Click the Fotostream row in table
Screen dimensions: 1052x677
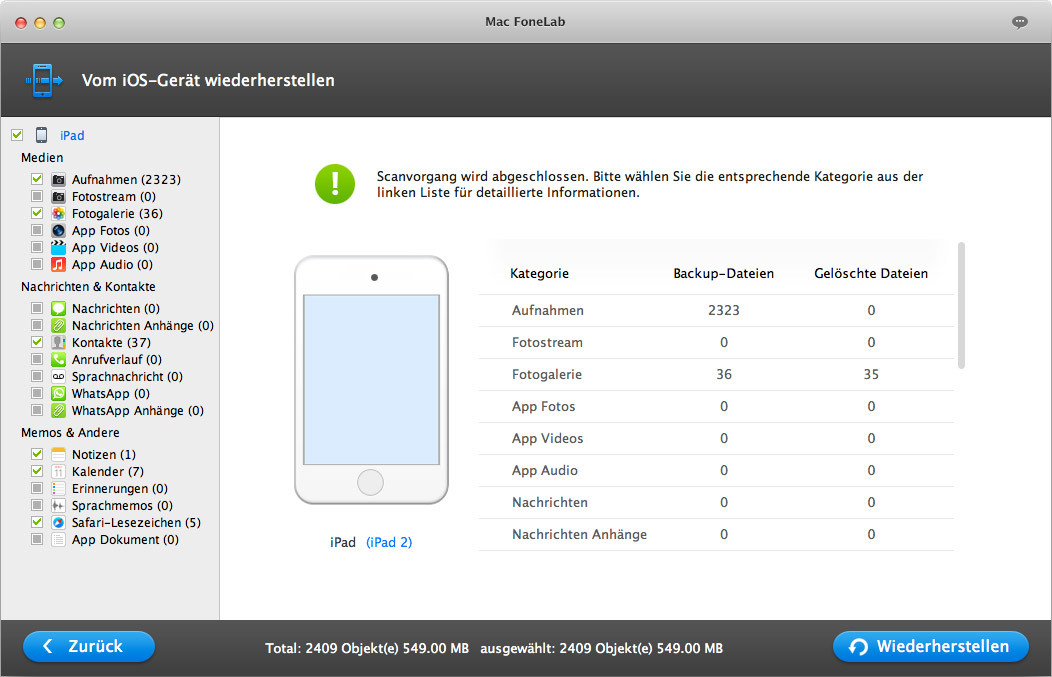click(716, 342)
